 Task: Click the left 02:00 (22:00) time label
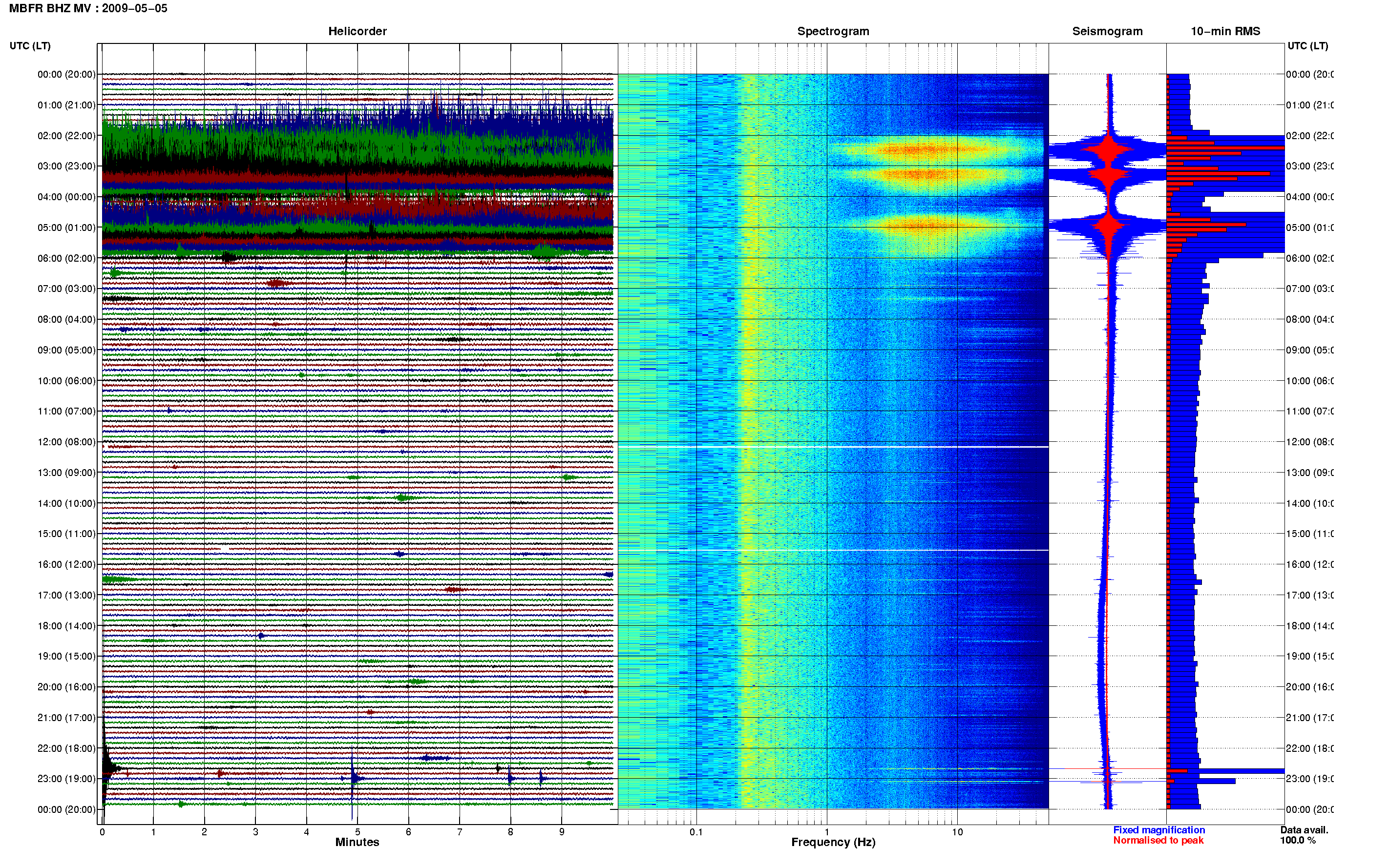(x=66, y=136)
